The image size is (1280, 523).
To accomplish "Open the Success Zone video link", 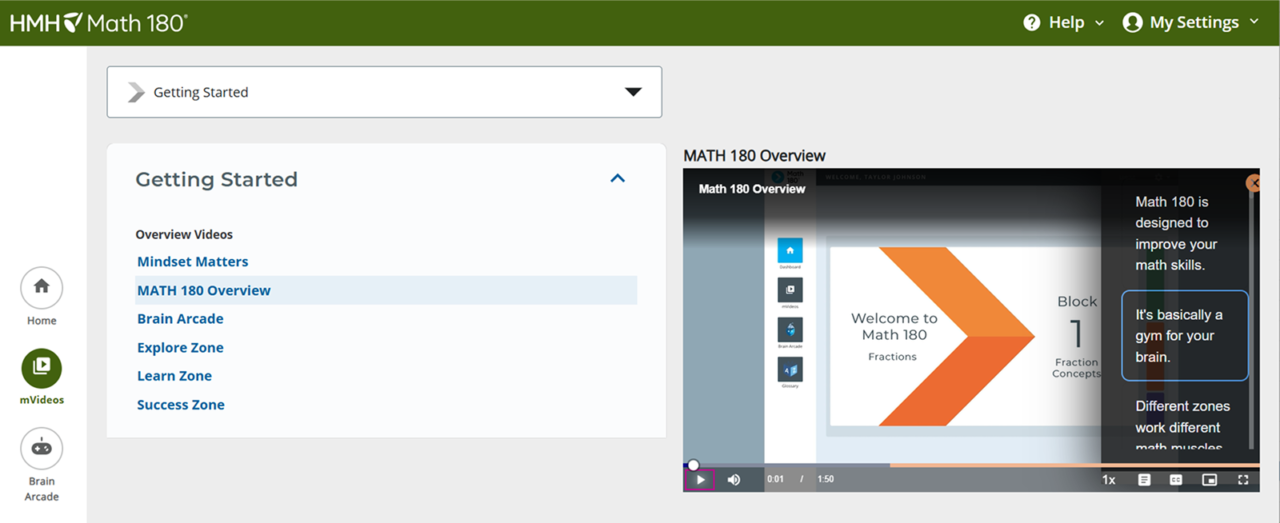I will [181, 405].
